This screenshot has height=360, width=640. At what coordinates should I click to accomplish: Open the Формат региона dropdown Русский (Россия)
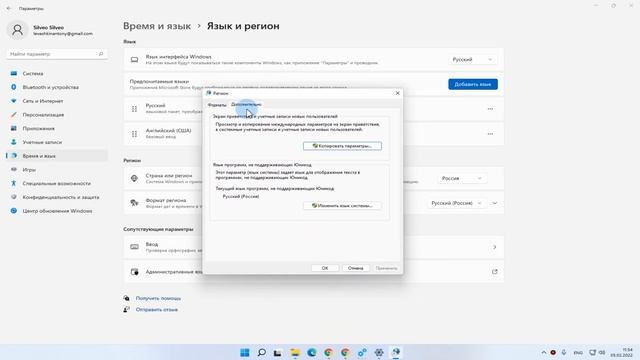click(457, 203)
